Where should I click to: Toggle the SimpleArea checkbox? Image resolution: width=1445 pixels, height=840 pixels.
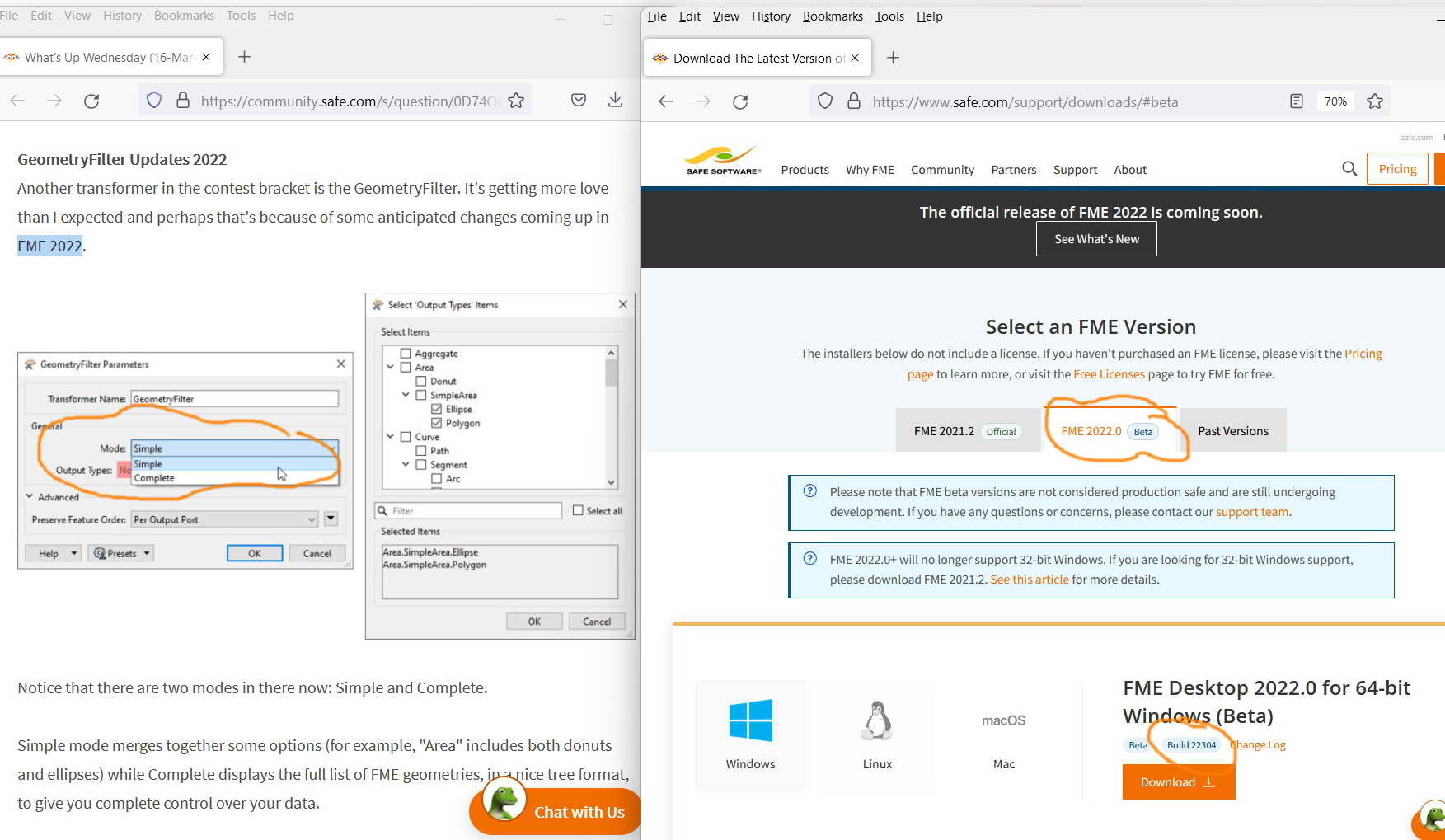[421, 396]
